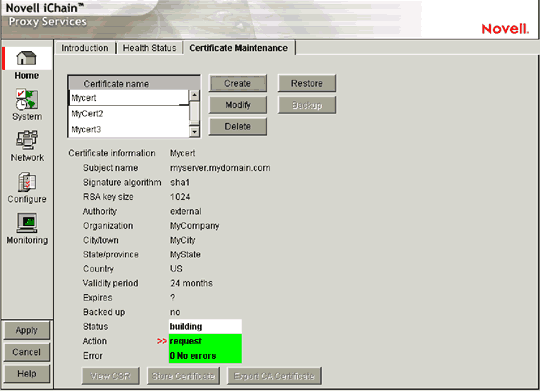Open Help from the sidebar

(27, 374)
